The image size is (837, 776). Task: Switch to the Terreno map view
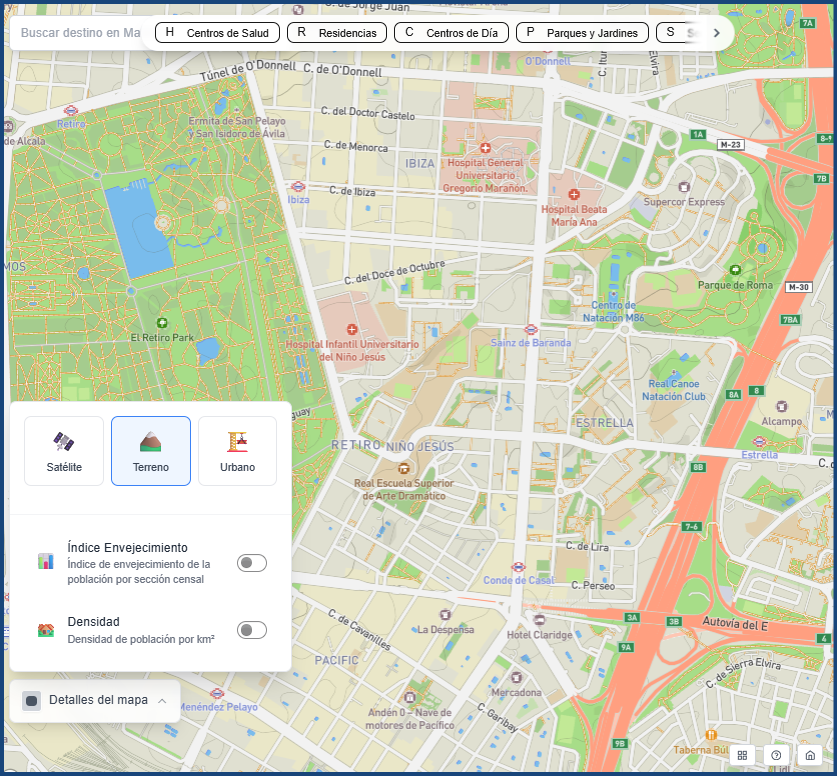pyautogui.click(x=151, y=451)
